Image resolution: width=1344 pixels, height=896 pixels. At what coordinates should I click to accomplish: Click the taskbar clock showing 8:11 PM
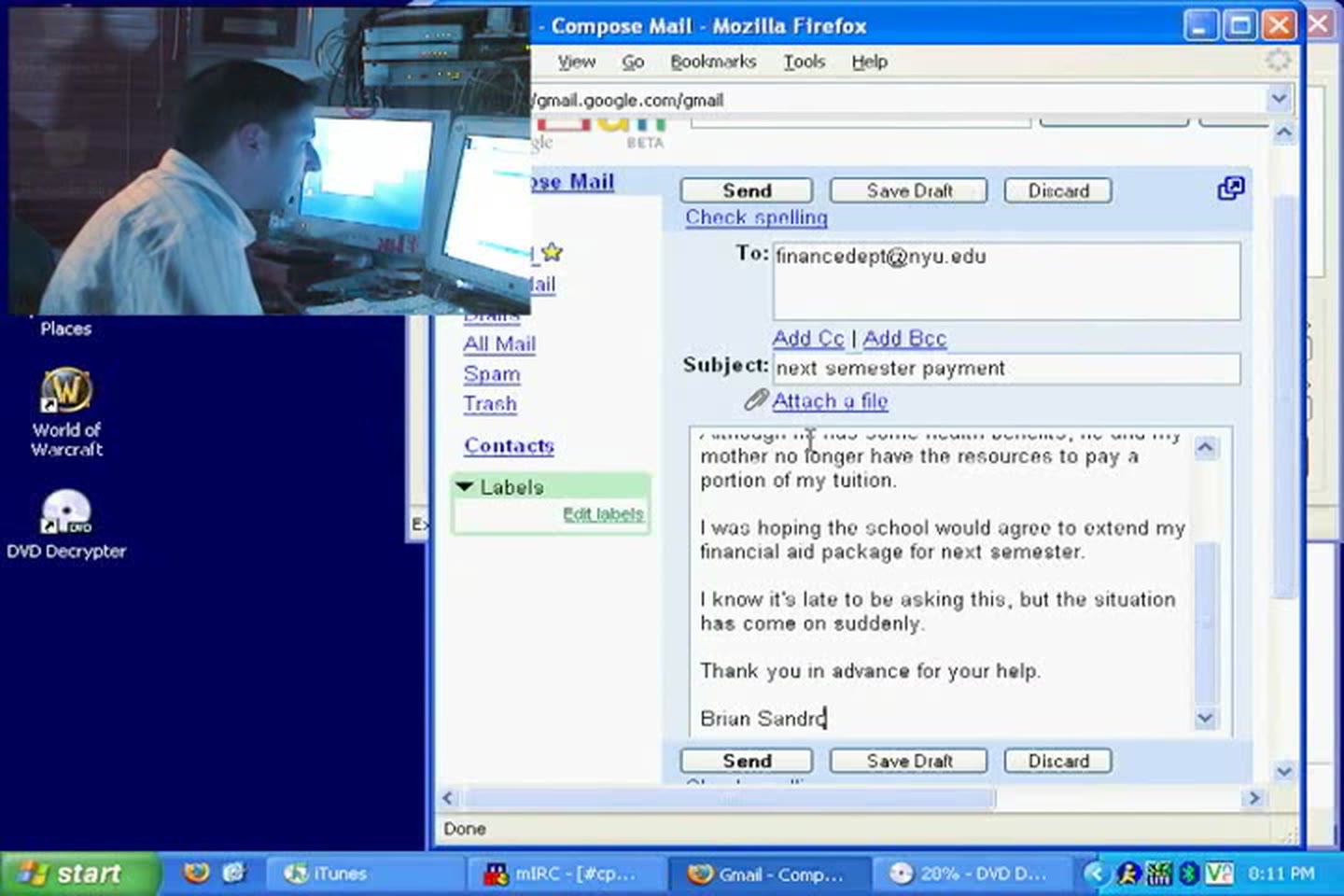(x=1281, y=874)
